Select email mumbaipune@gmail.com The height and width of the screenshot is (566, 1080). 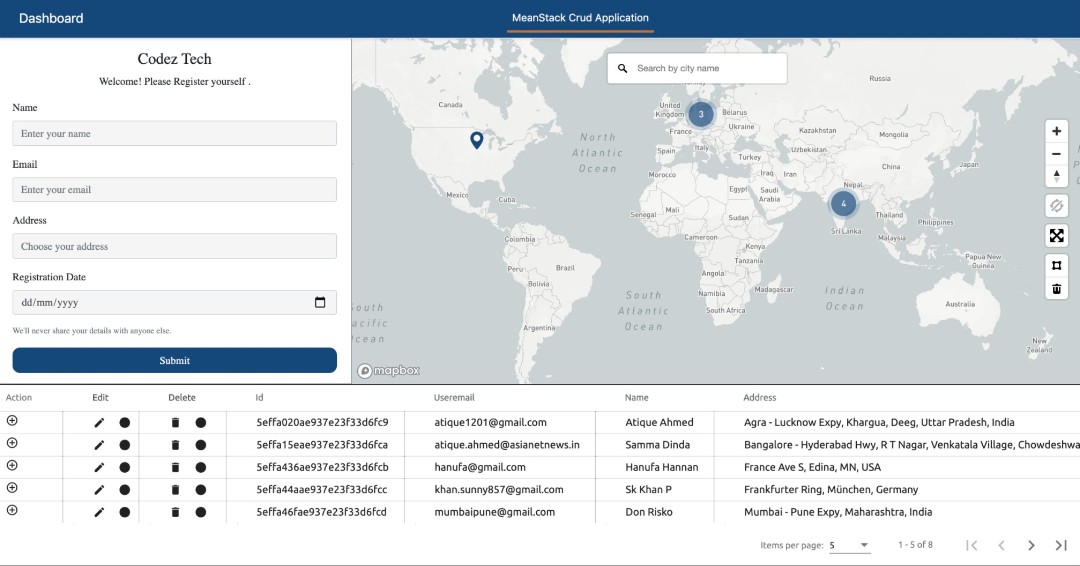495,512
